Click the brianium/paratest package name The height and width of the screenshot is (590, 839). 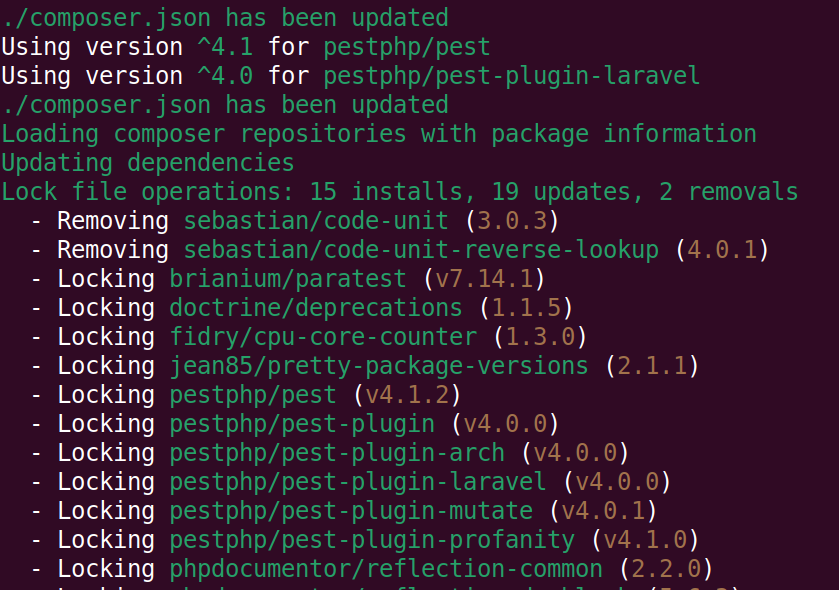(288, 279)
